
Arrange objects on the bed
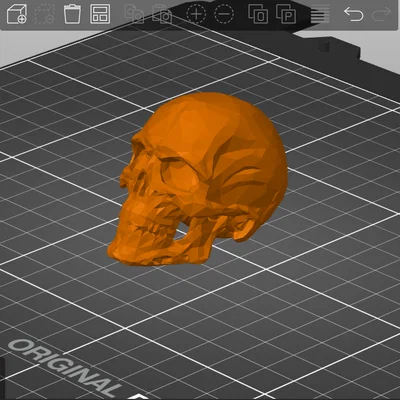click(100, 14)
